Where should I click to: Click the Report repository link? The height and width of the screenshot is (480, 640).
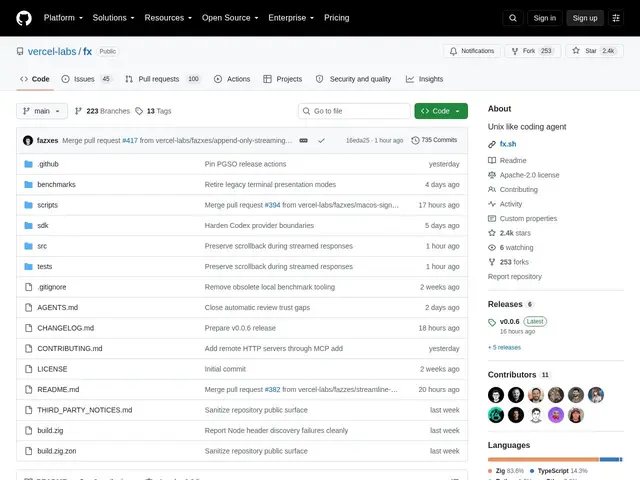click(x=515, y=277)
